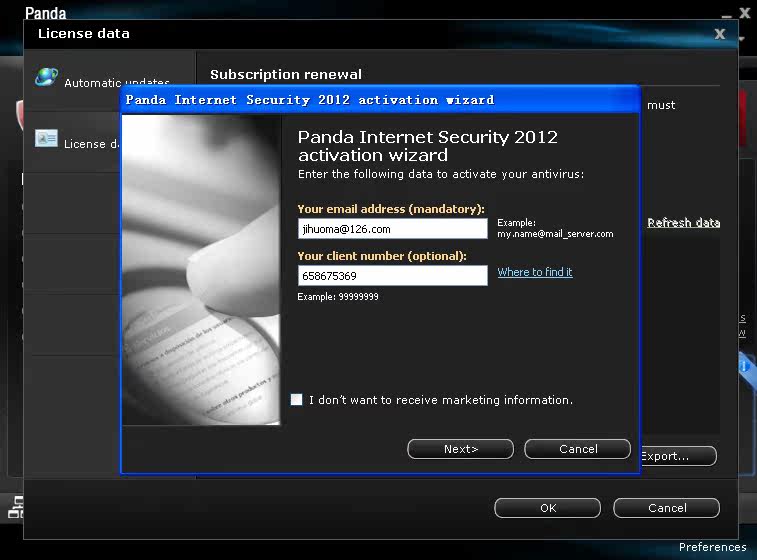Click the 'my.name@mail_server.com' example text
Image resolution: width=757 pixels, height=560 pixels.
[x=555, y=234]
